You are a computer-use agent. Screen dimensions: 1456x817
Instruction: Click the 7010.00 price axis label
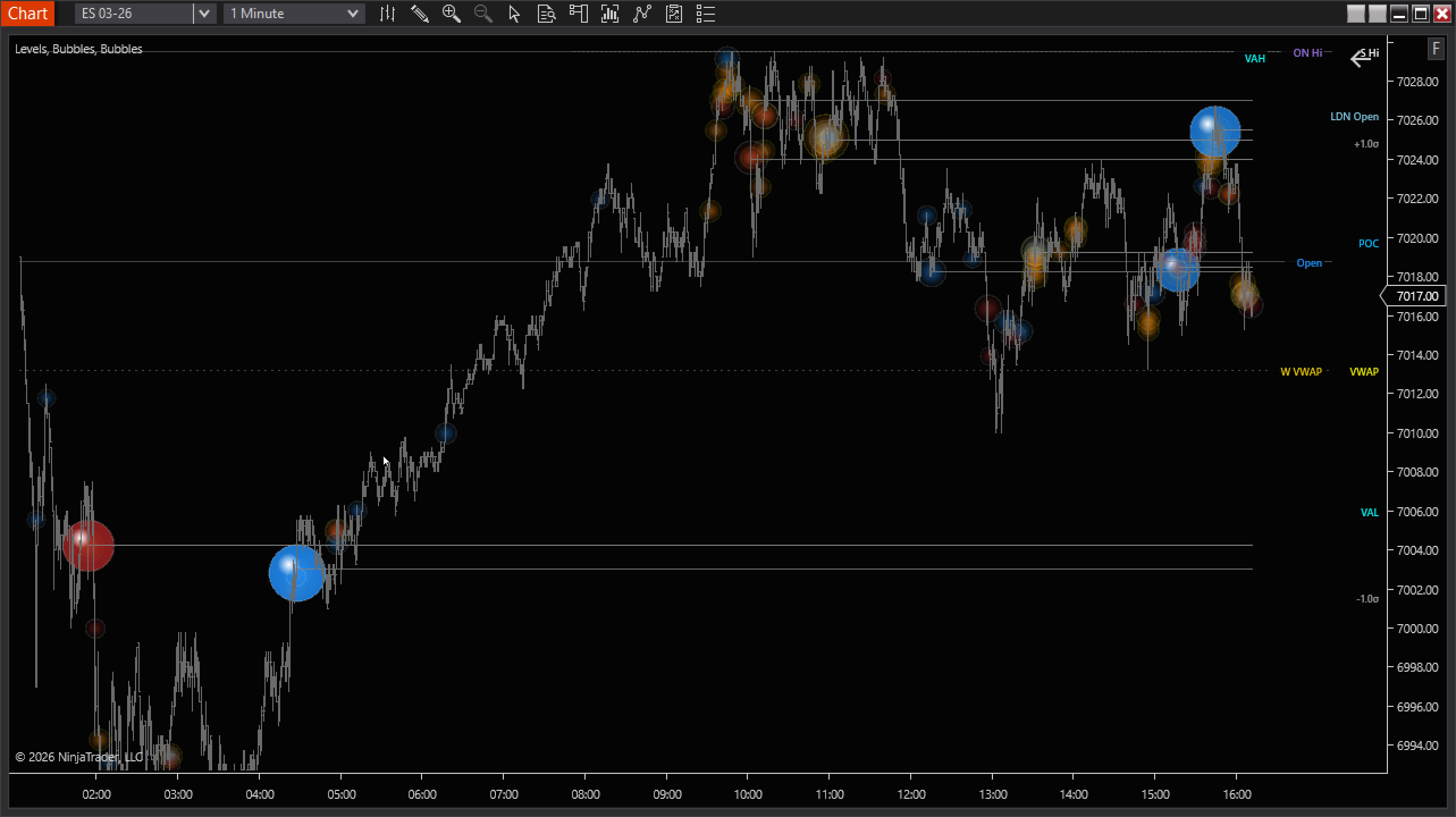click(1417, 433)
